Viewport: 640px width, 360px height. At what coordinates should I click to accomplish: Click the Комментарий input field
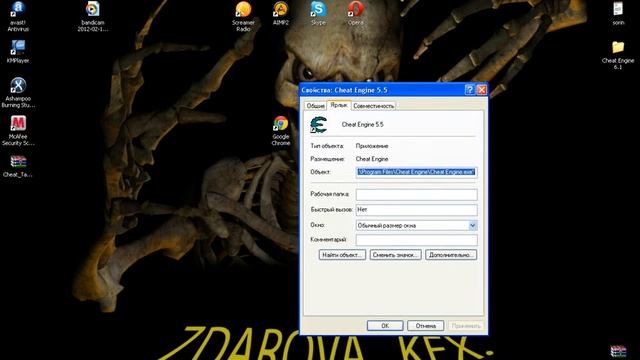(x=416, y=240)
